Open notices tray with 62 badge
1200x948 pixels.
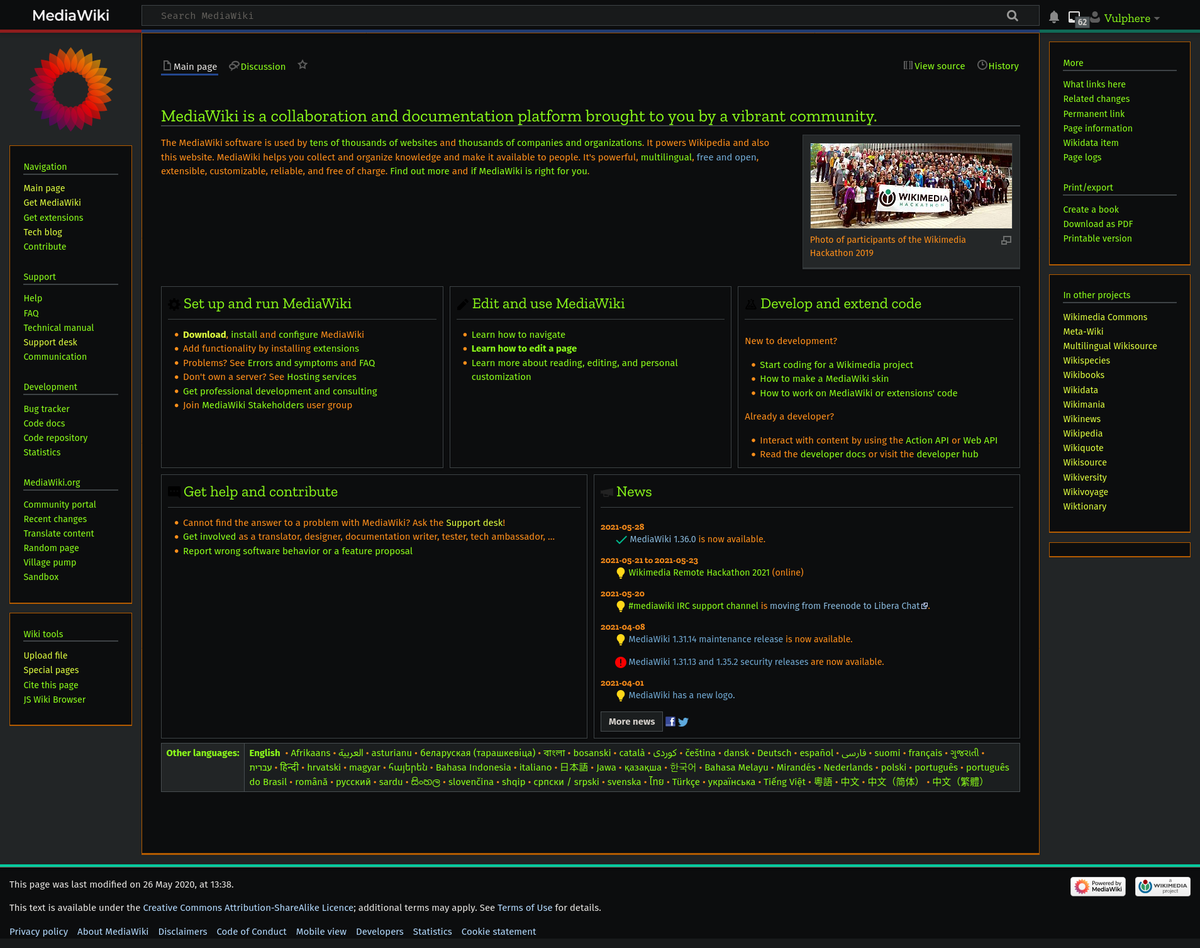[x=1076, y=18]
